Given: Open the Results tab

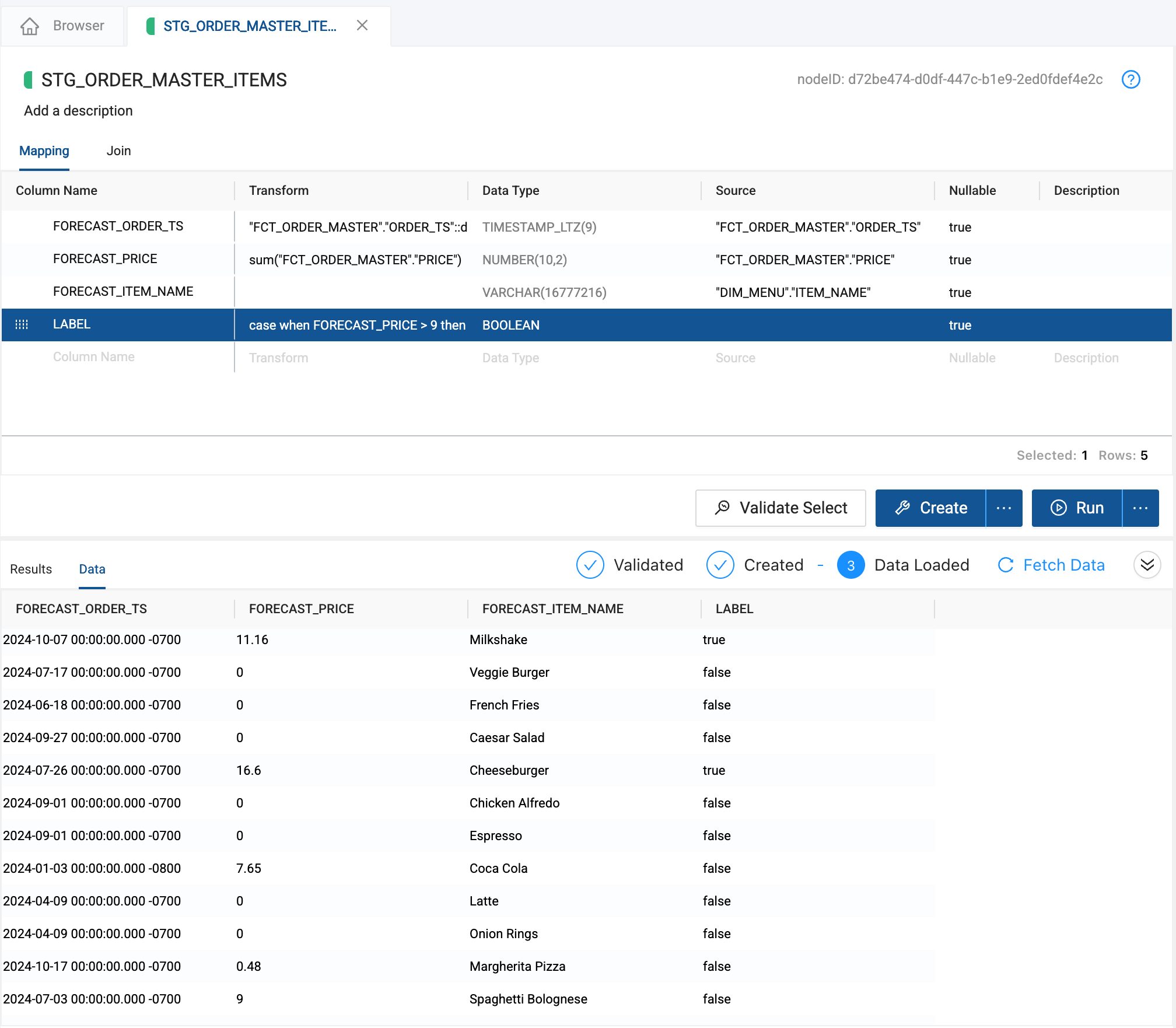Looking at the screenshot, I should (x=31, y=569).
